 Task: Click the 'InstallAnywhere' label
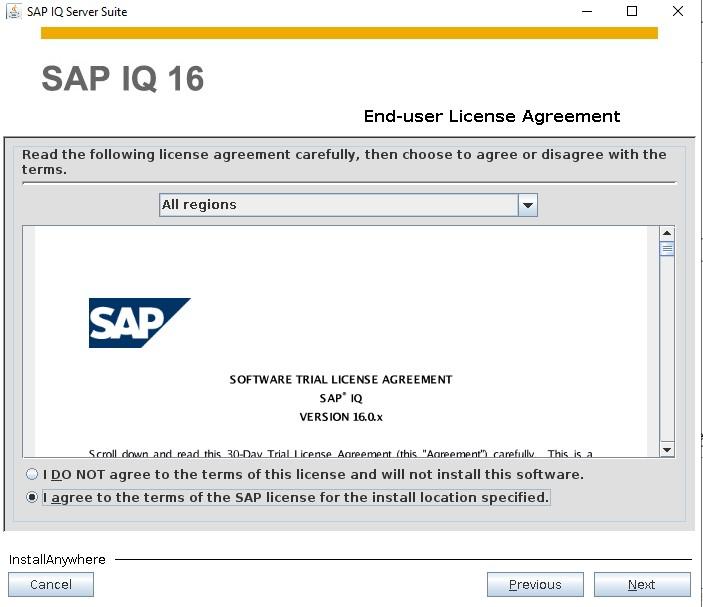(x=57, y=559)
